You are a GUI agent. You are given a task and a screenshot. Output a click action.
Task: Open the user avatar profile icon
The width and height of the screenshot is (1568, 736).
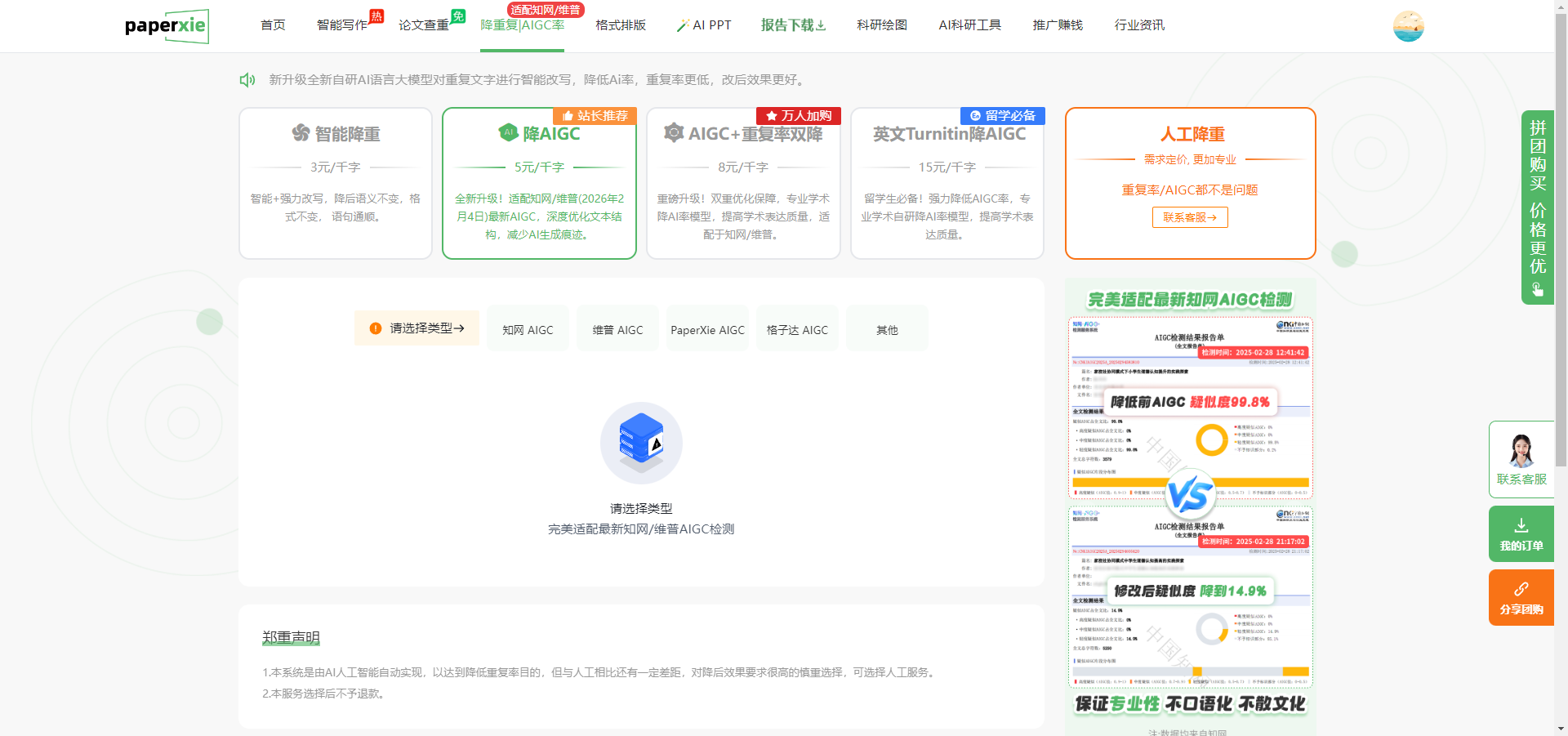coord(1408,26)
